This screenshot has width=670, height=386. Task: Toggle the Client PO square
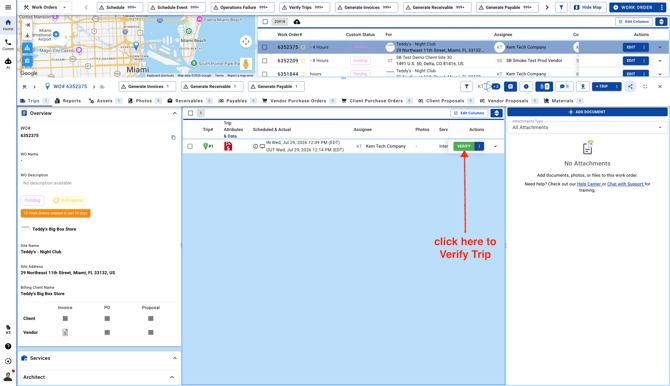(107, 318)
